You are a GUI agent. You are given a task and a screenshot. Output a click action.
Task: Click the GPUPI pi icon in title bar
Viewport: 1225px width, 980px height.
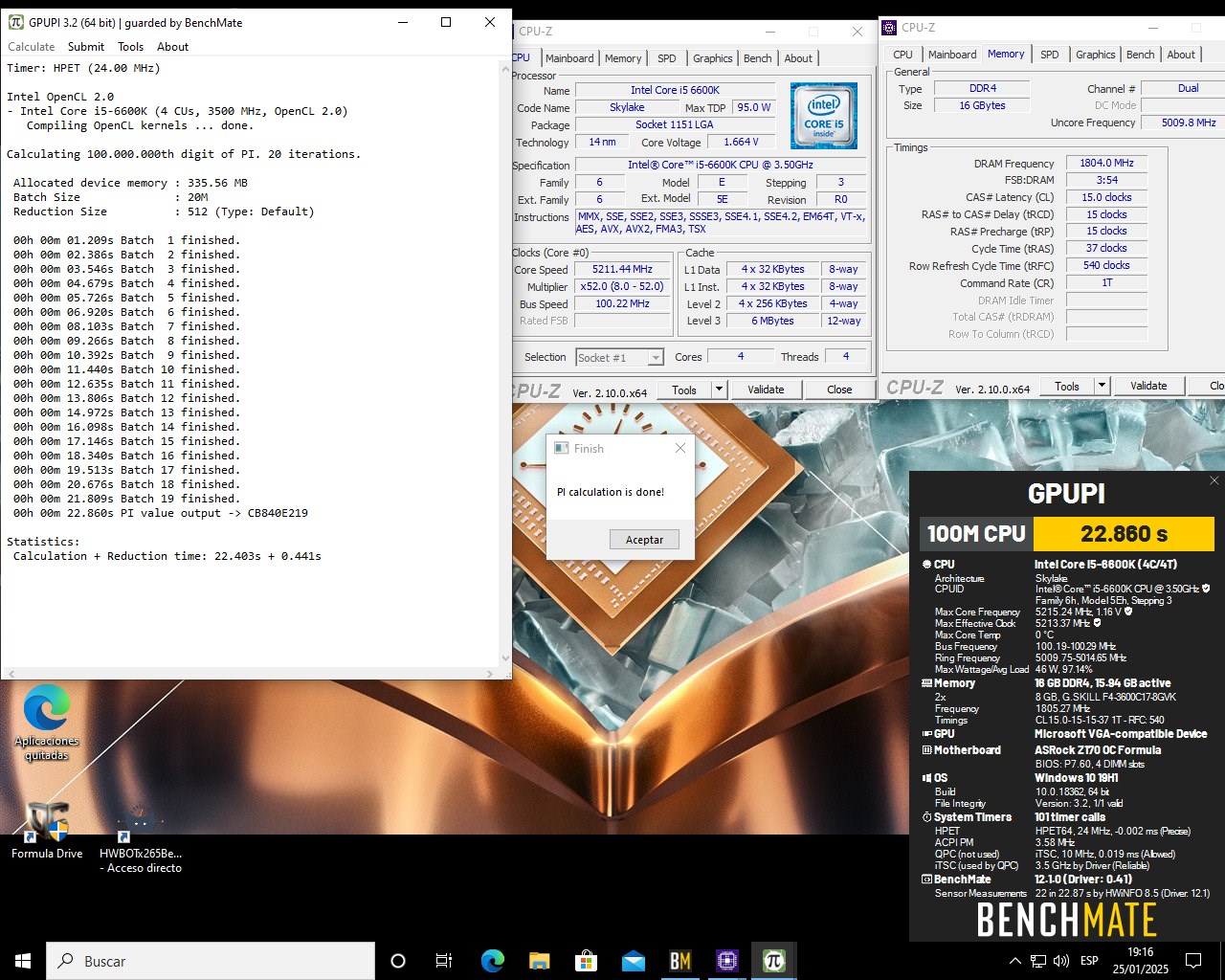[16, 22]
